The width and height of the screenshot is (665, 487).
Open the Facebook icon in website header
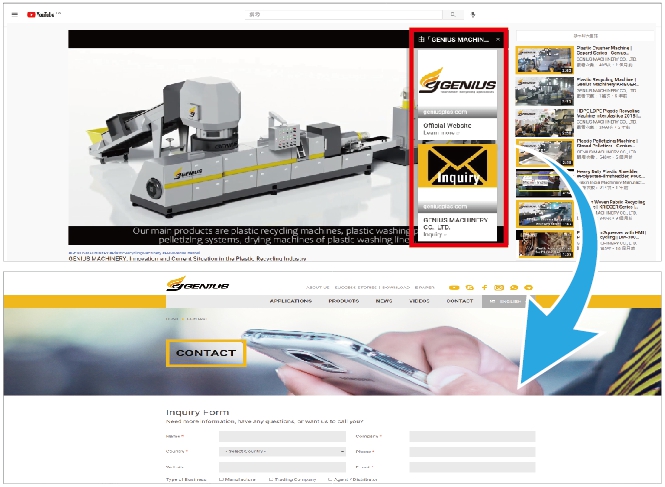tap(484, 288)
